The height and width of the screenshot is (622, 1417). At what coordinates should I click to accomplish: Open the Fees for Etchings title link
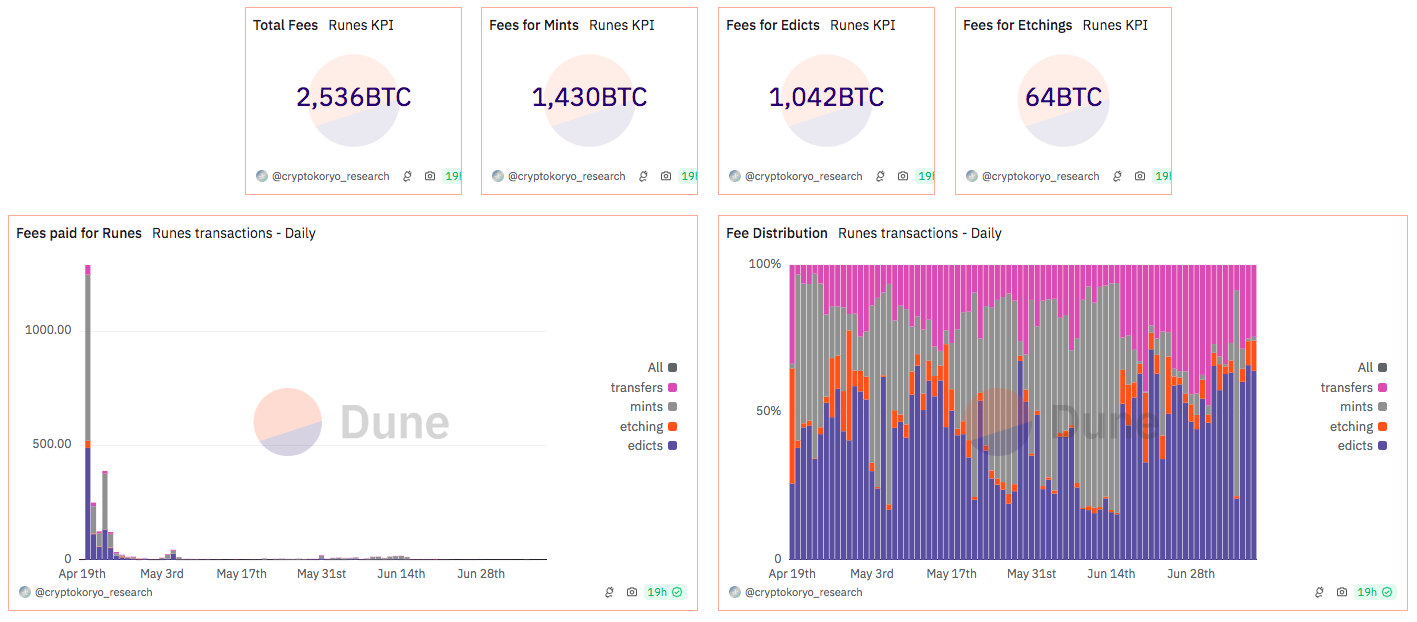click(x=1018, y=25)
